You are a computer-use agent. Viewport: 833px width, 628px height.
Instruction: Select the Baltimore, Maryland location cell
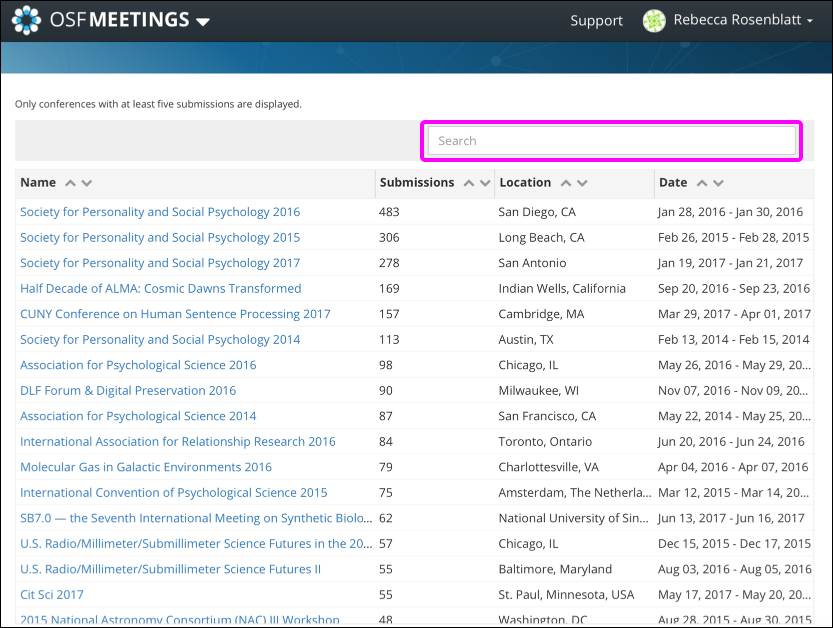(555, 569)
